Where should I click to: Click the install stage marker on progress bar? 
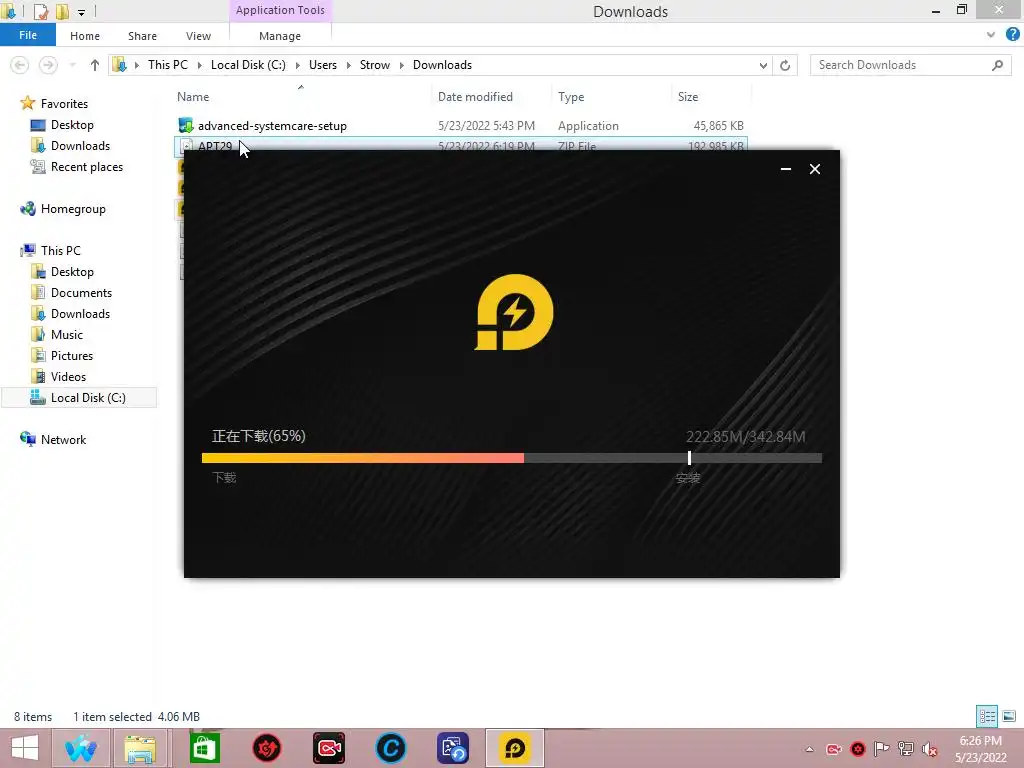point(689,458)
